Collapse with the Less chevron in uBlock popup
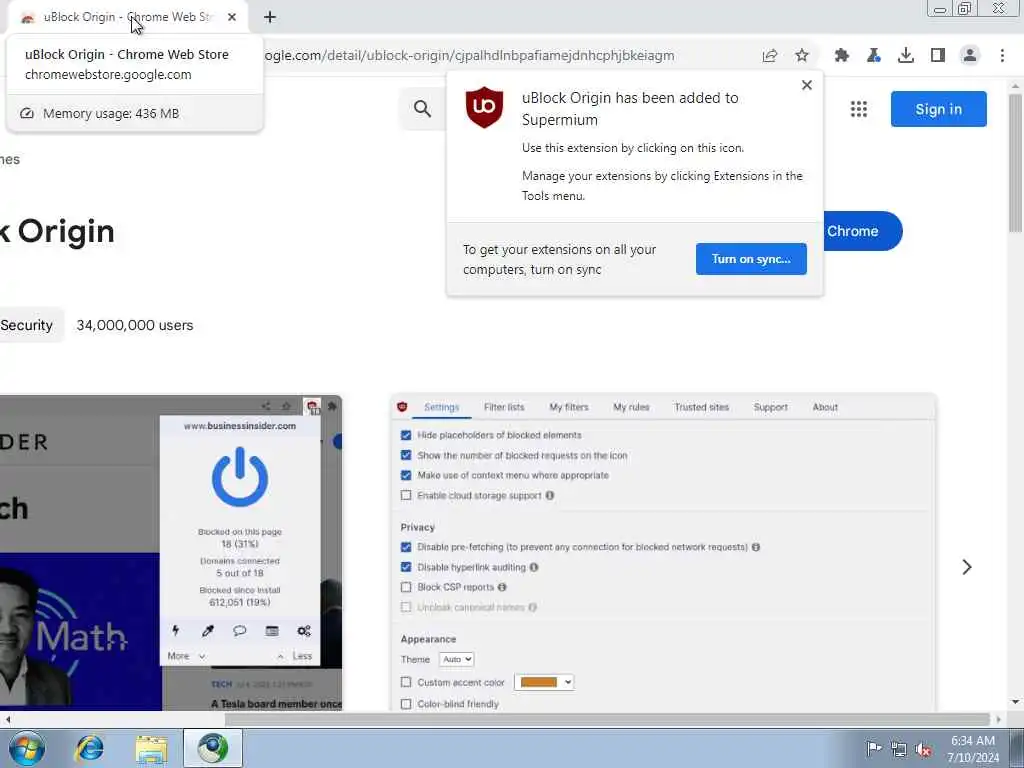 pos(280,656)
